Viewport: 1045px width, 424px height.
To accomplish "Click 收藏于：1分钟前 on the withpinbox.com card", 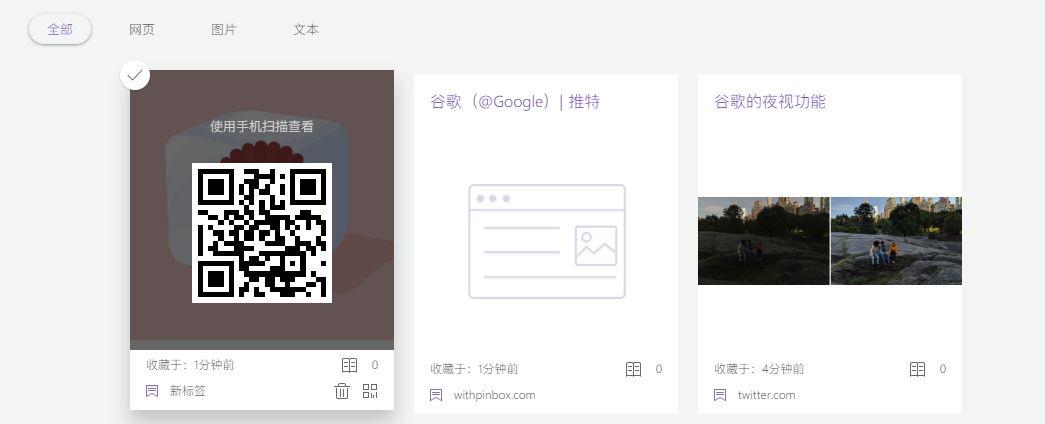I will tap(474, 369).
